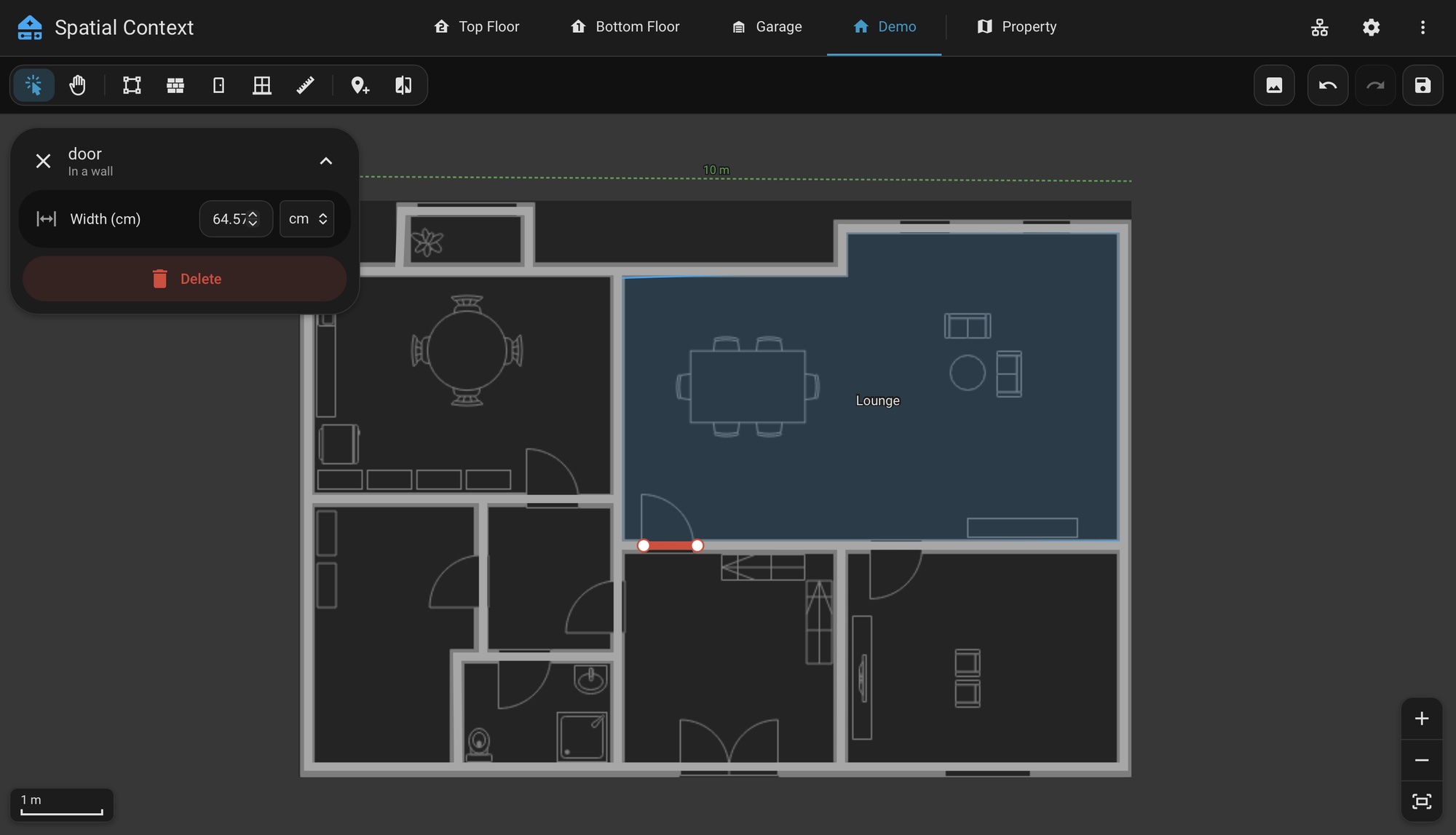Click the width stepper arrows
1456x835 pixels.
pos(253,219)
